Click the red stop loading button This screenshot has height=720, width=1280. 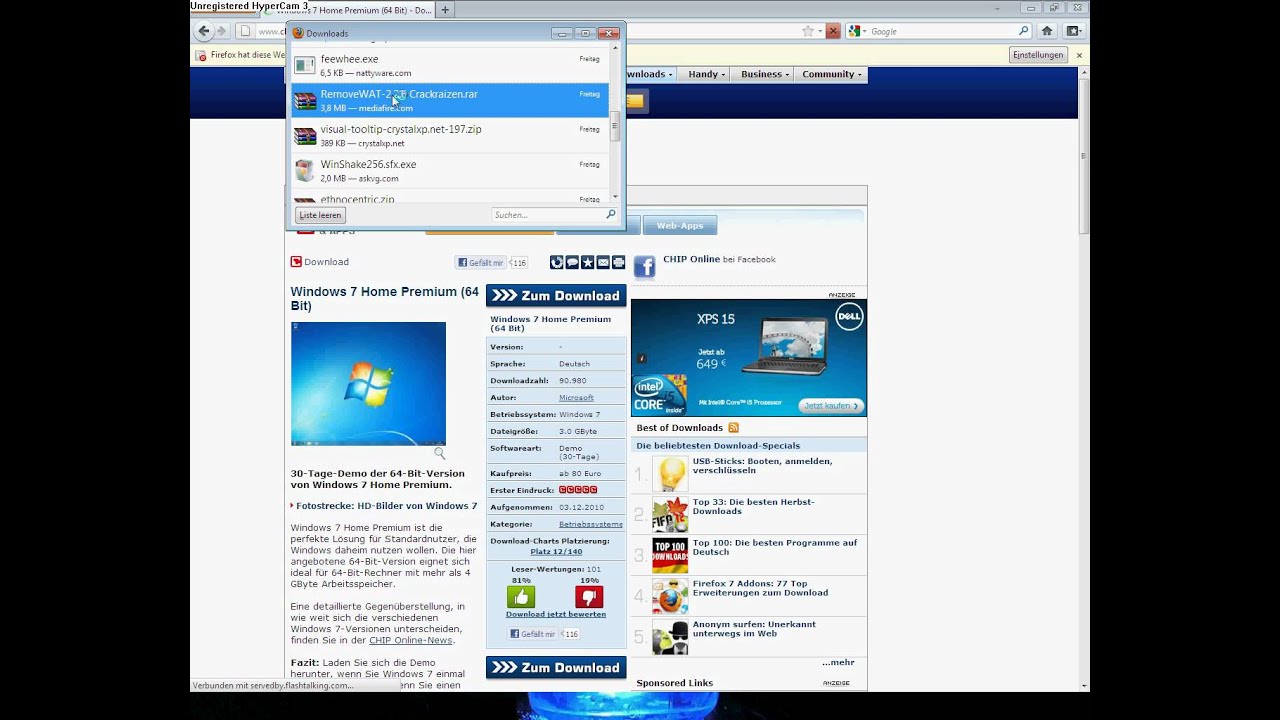point(833,31)
